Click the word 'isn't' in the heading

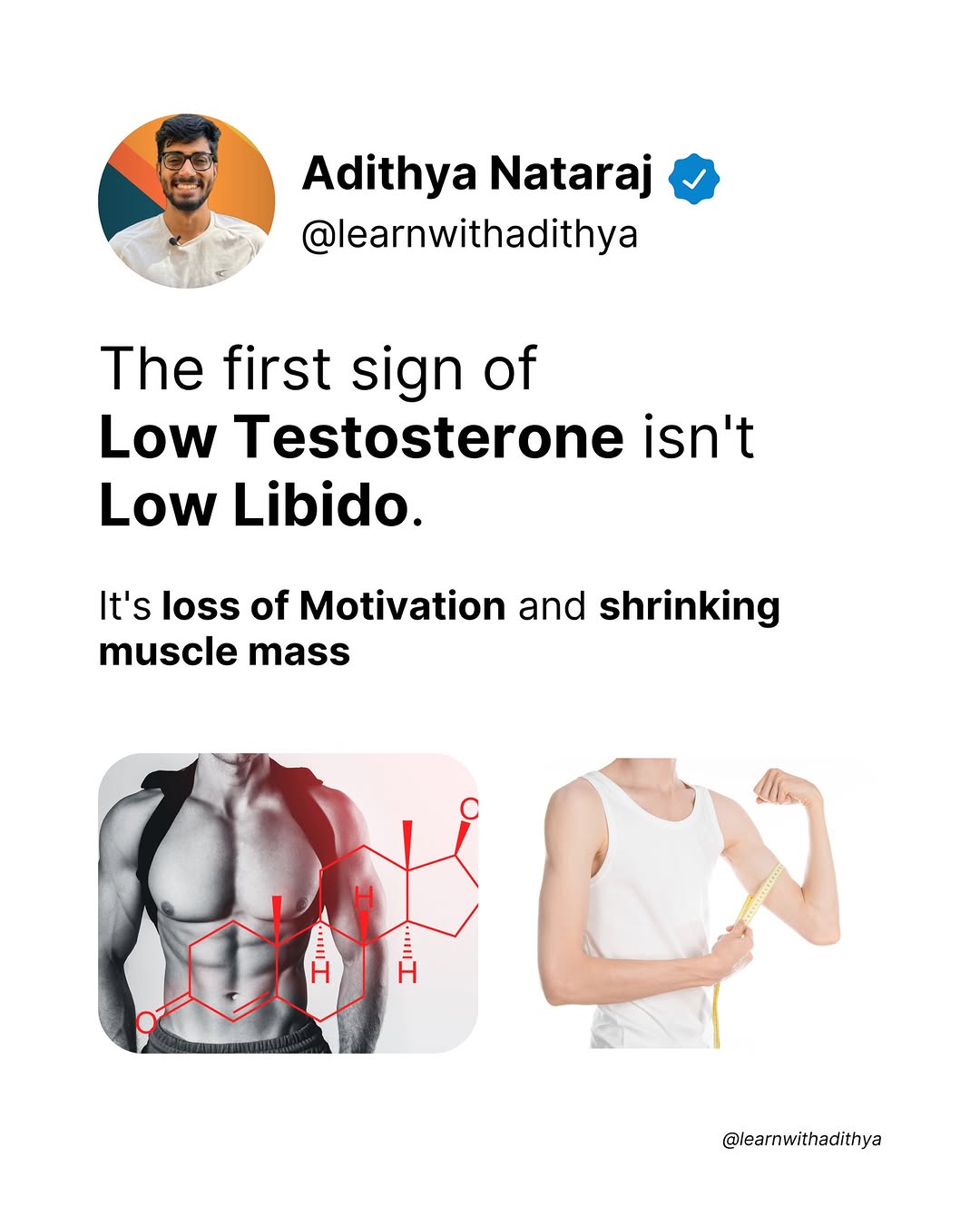coord(699,437)
